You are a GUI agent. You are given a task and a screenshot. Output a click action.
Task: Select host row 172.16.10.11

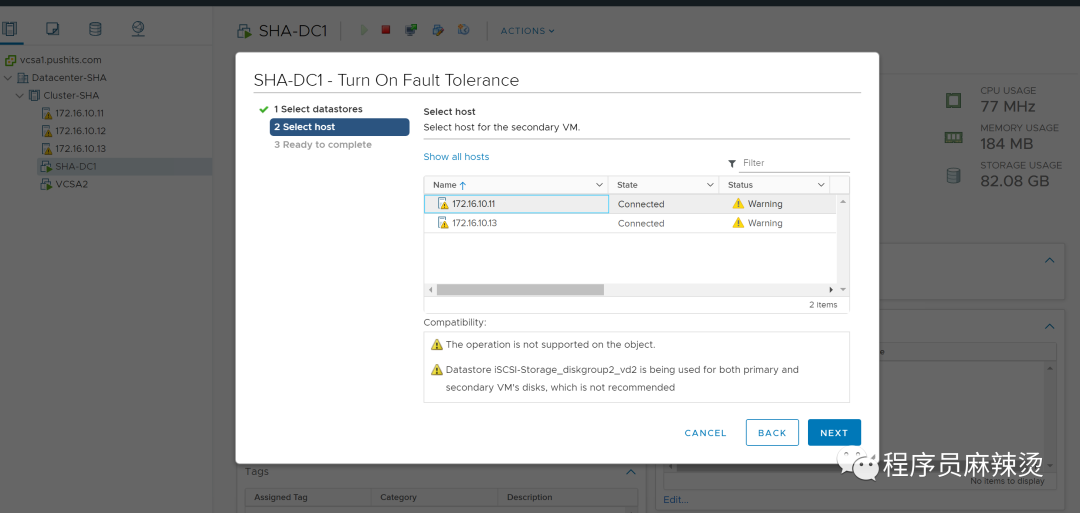click(x=515, y=204)
